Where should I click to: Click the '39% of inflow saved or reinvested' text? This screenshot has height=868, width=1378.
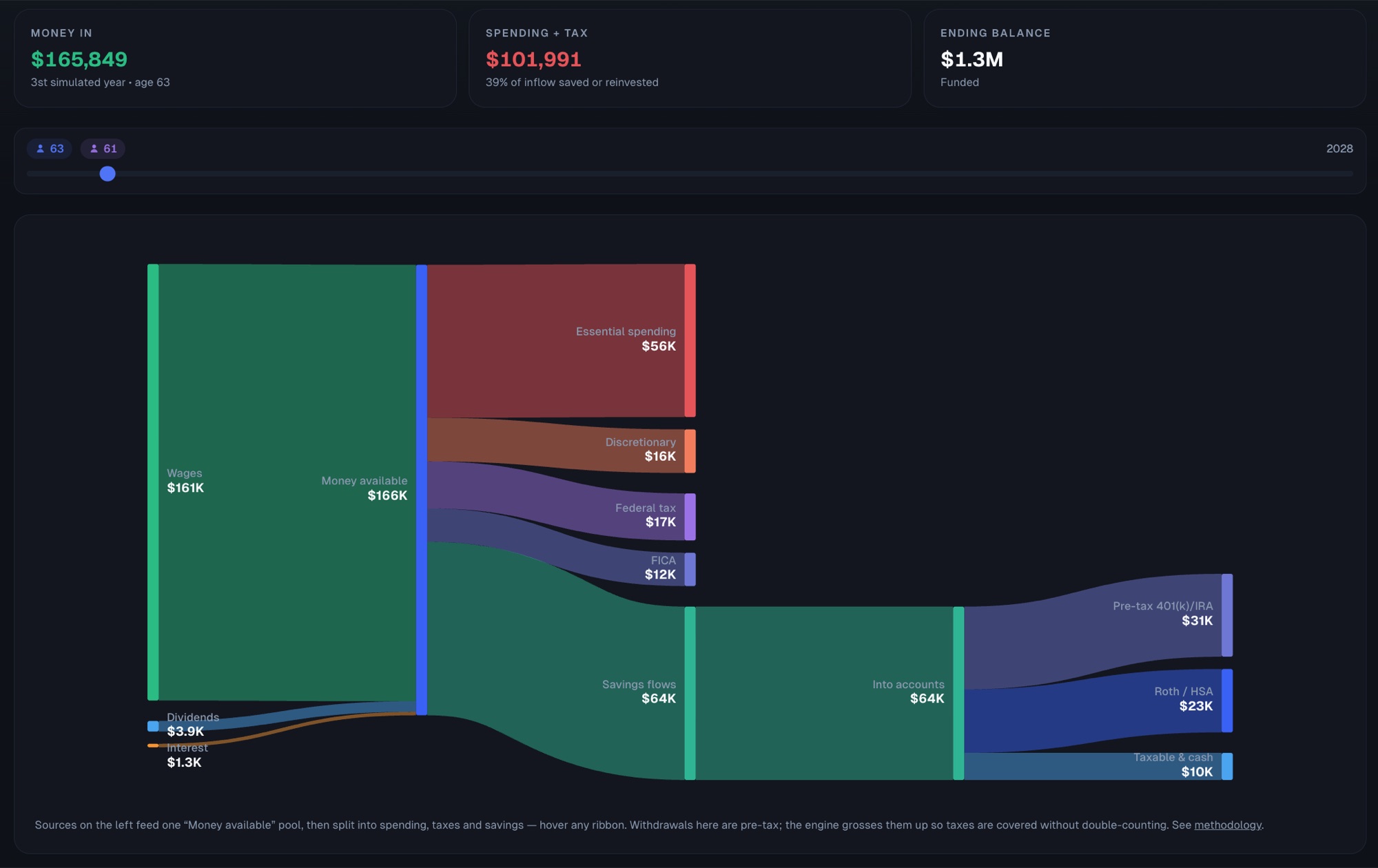click(x=572, y=83)
